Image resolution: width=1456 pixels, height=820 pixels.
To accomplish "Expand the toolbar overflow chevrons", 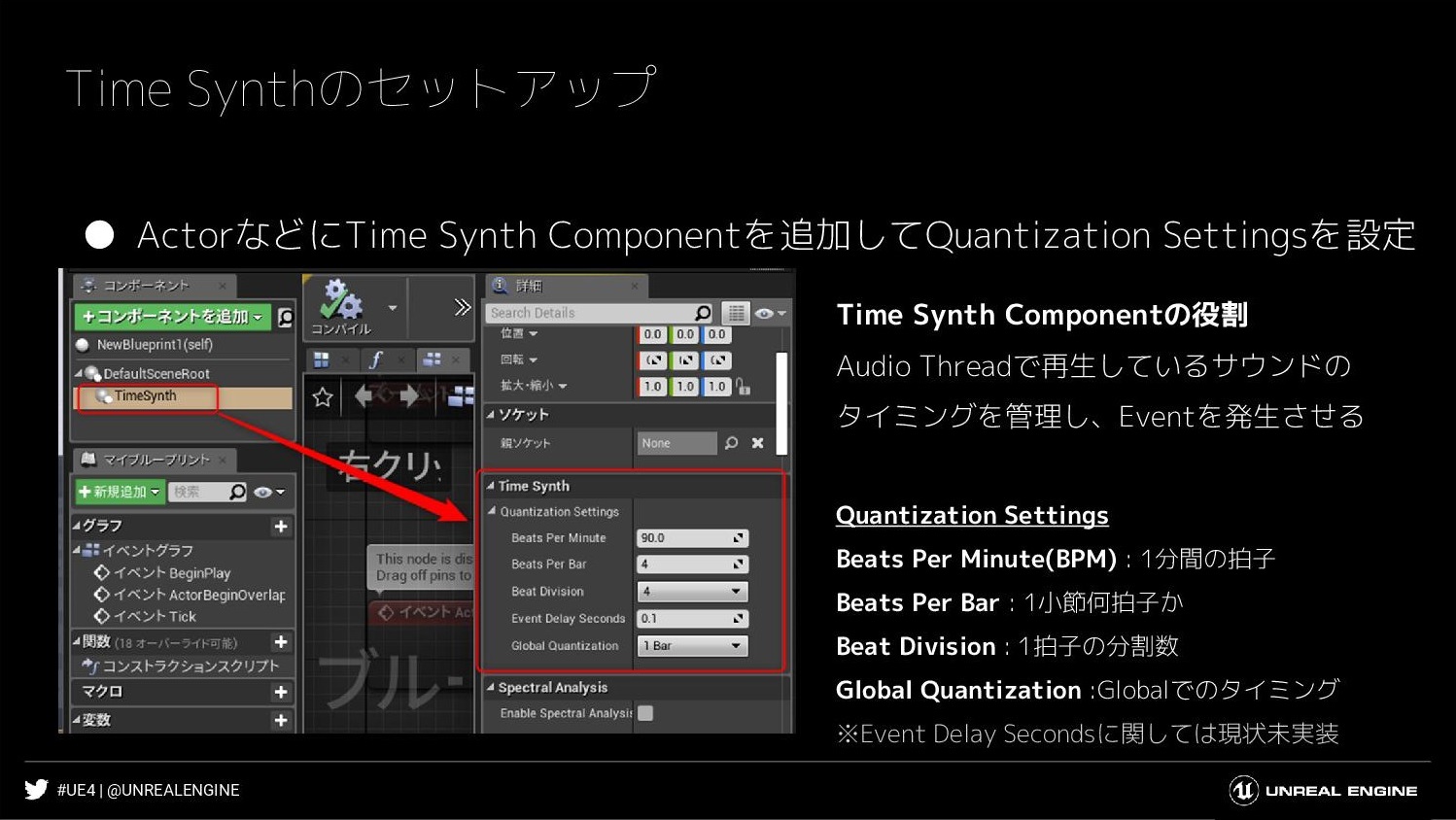I will click(463, 308).
